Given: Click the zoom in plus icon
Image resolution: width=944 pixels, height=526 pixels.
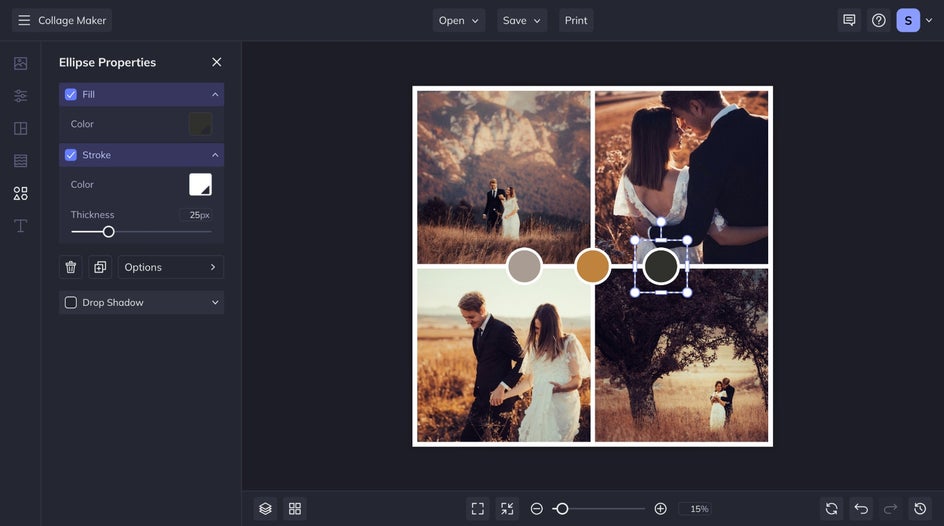Looking at the screenshot, I should click(x=660, y=509).
